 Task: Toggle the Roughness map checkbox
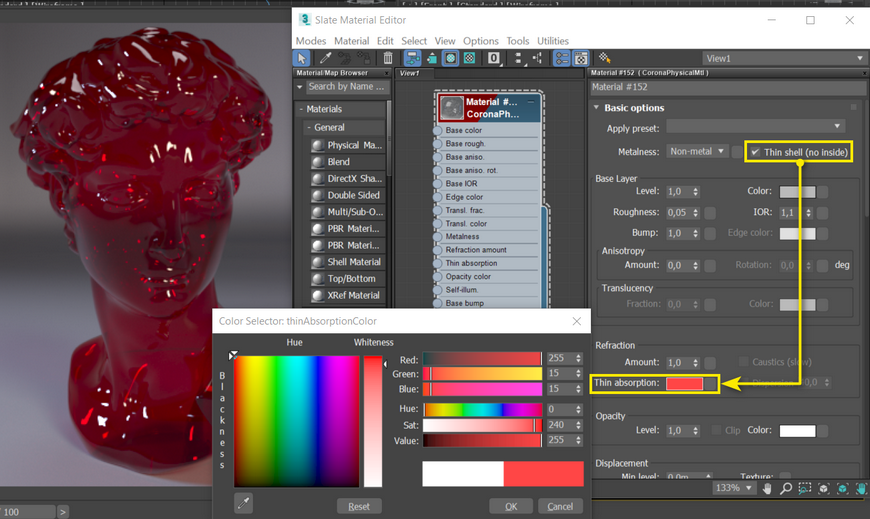710,213
